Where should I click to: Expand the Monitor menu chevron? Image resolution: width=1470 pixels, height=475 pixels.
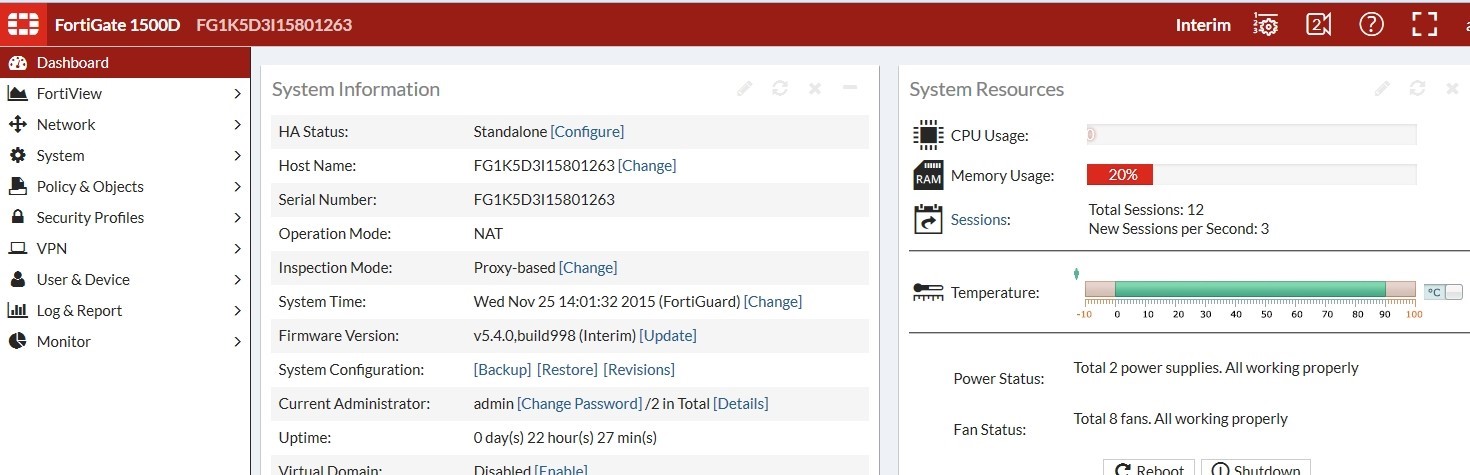tap(237, 342)
